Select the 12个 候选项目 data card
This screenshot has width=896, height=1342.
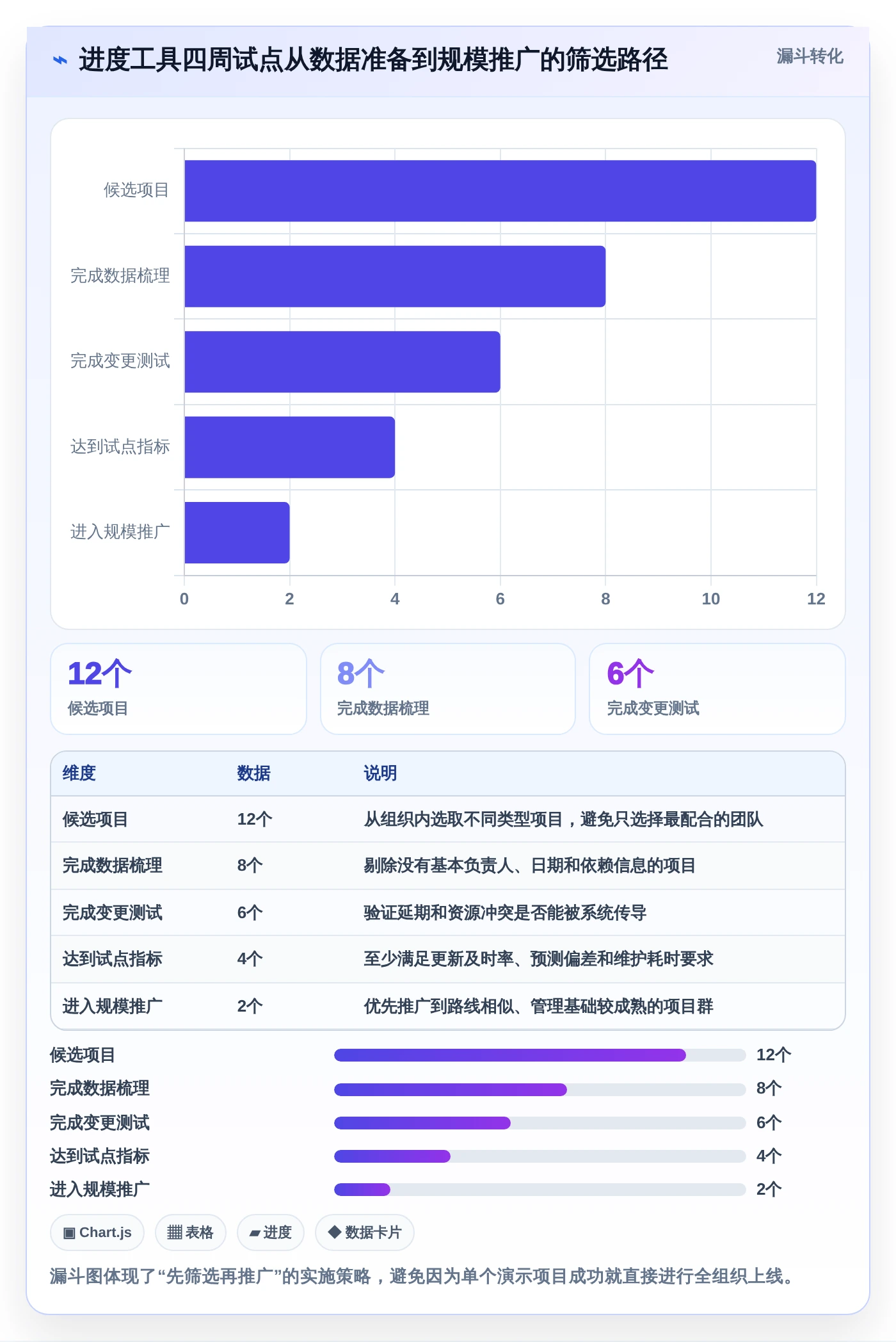(179, 689)
